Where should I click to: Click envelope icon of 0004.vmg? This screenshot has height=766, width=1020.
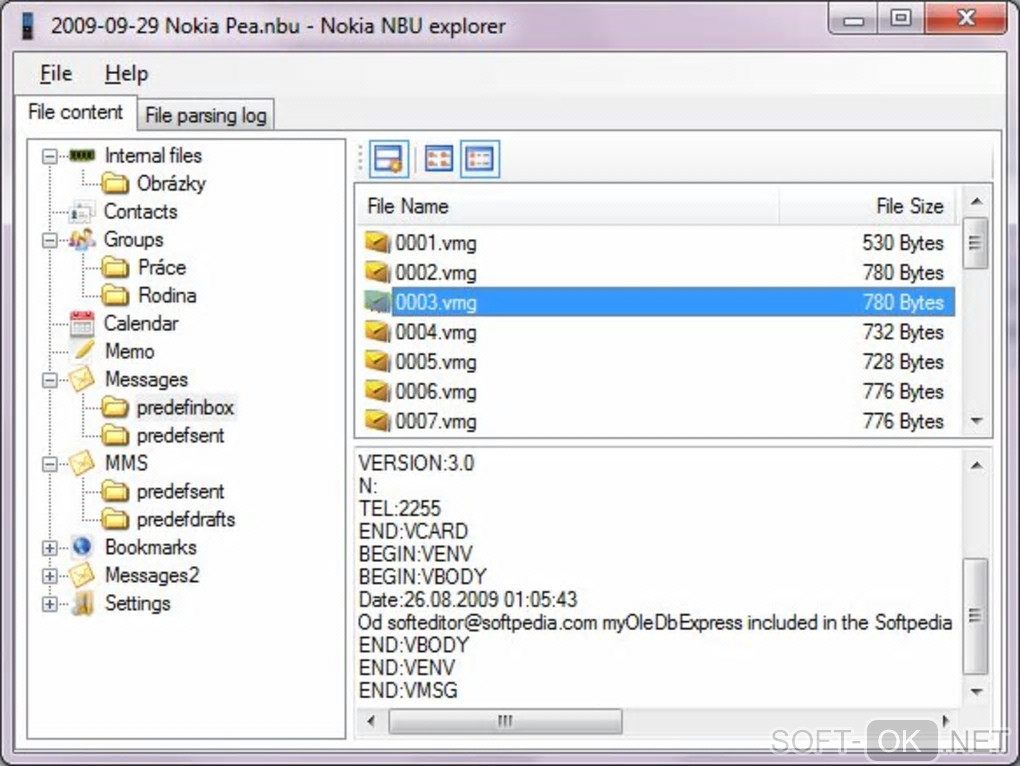point(377,333)
